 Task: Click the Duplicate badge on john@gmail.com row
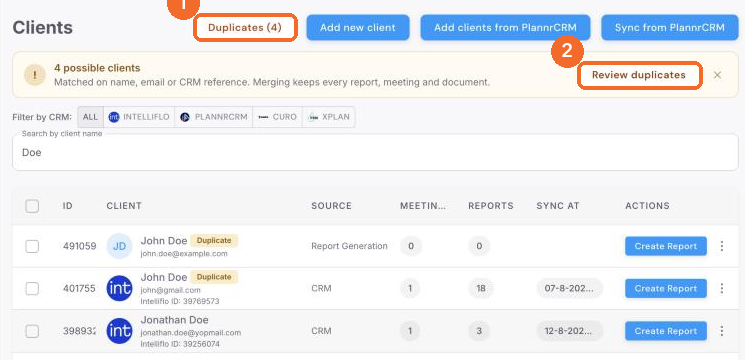pos(214,277)
